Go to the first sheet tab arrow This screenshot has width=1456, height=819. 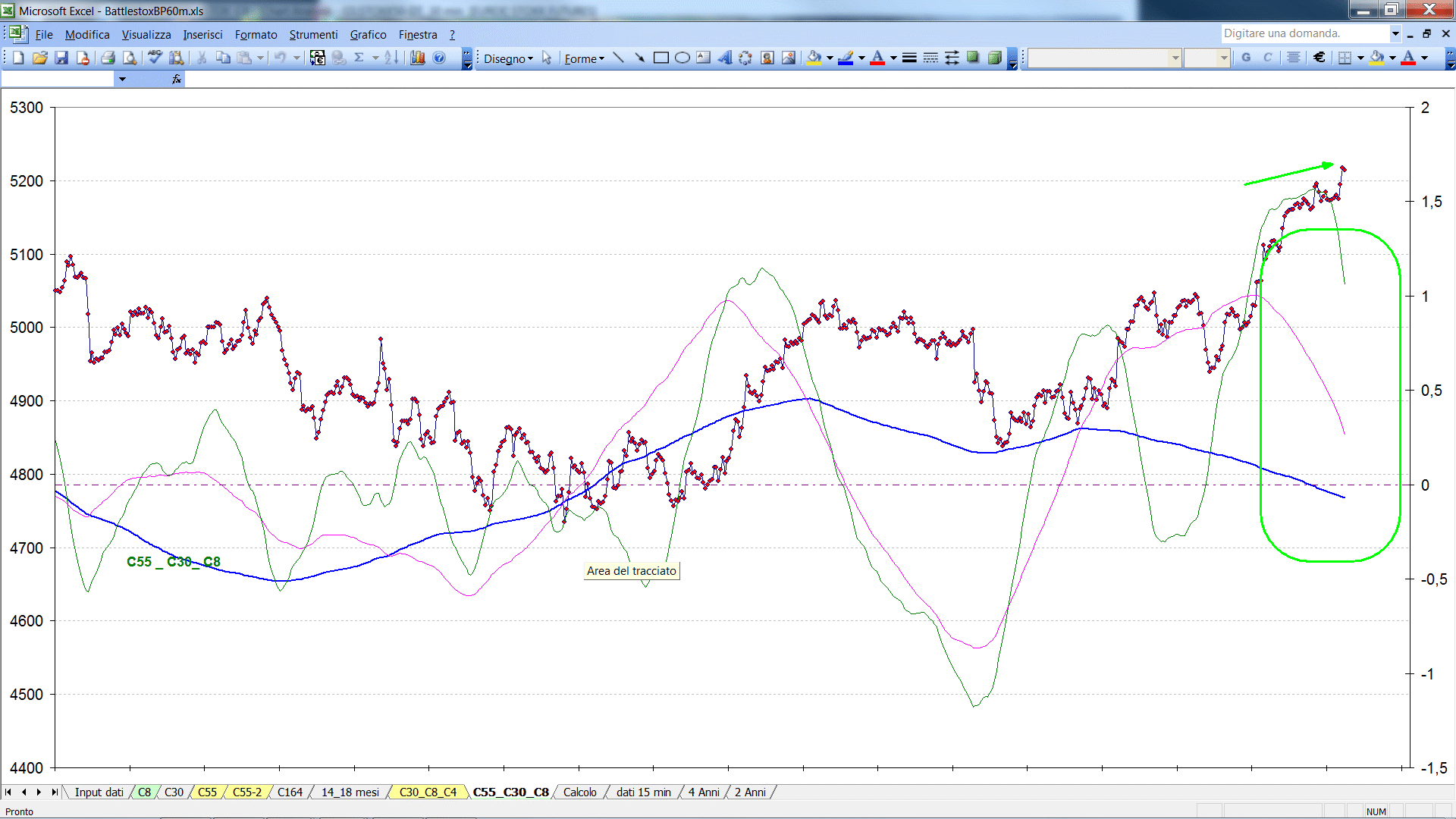click(x=8, y=792)
